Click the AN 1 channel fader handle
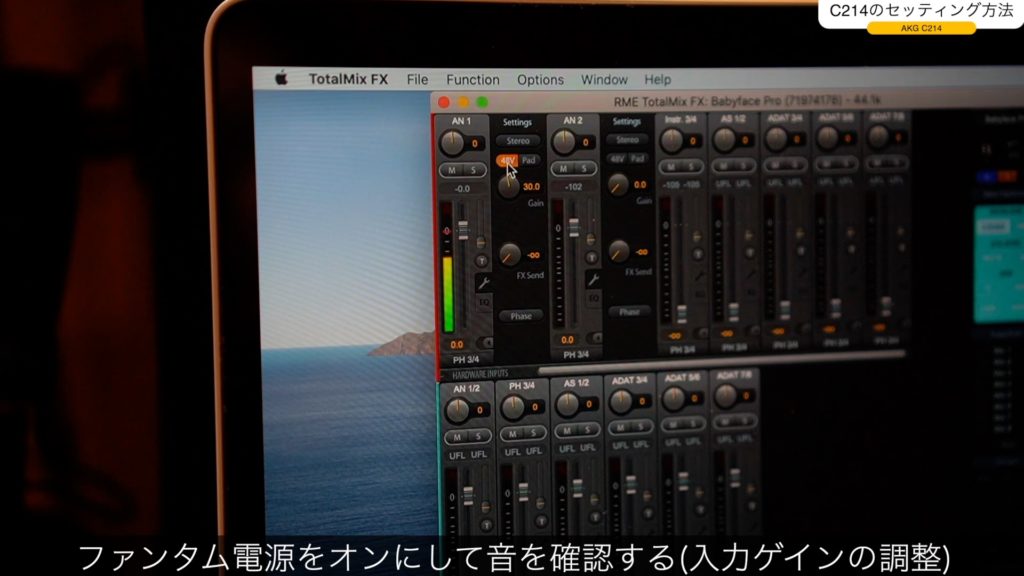The height and width of the screenshot is (576, 1024). point(463,230)
